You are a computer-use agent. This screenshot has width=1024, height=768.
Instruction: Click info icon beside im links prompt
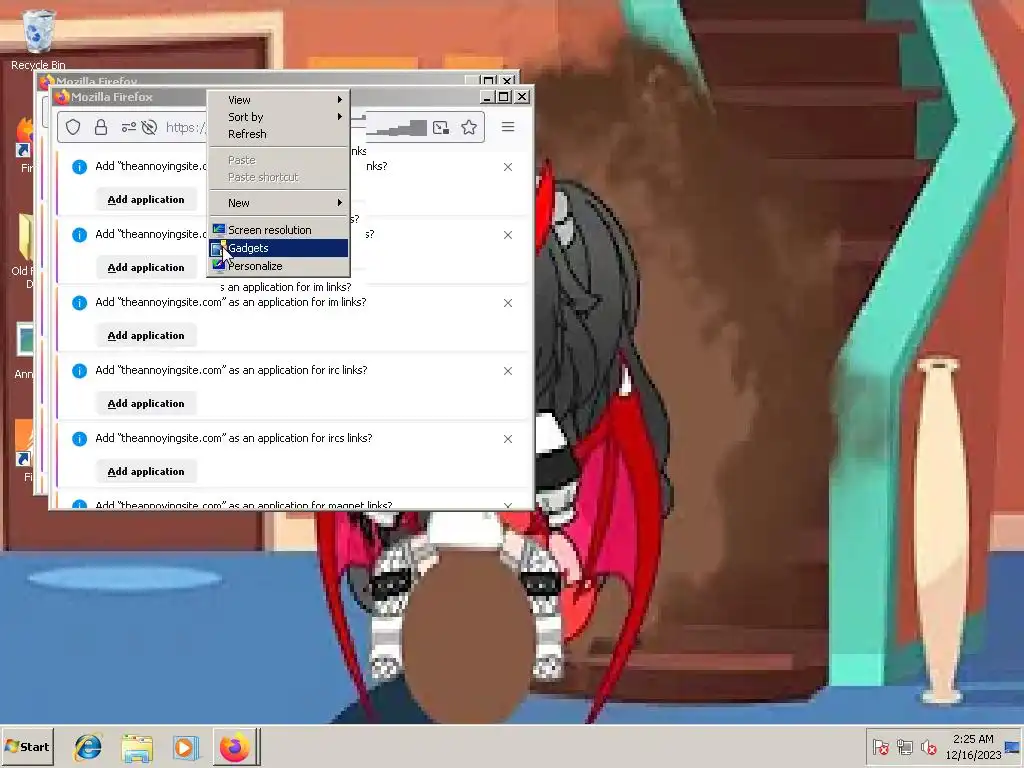[x=80, y=303]
